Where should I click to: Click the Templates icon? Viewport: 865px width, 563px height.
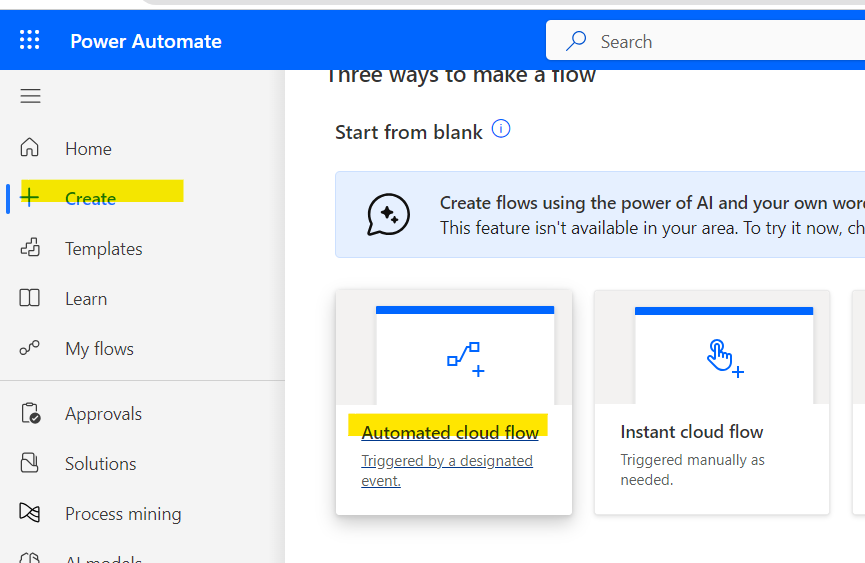point(30,248)
